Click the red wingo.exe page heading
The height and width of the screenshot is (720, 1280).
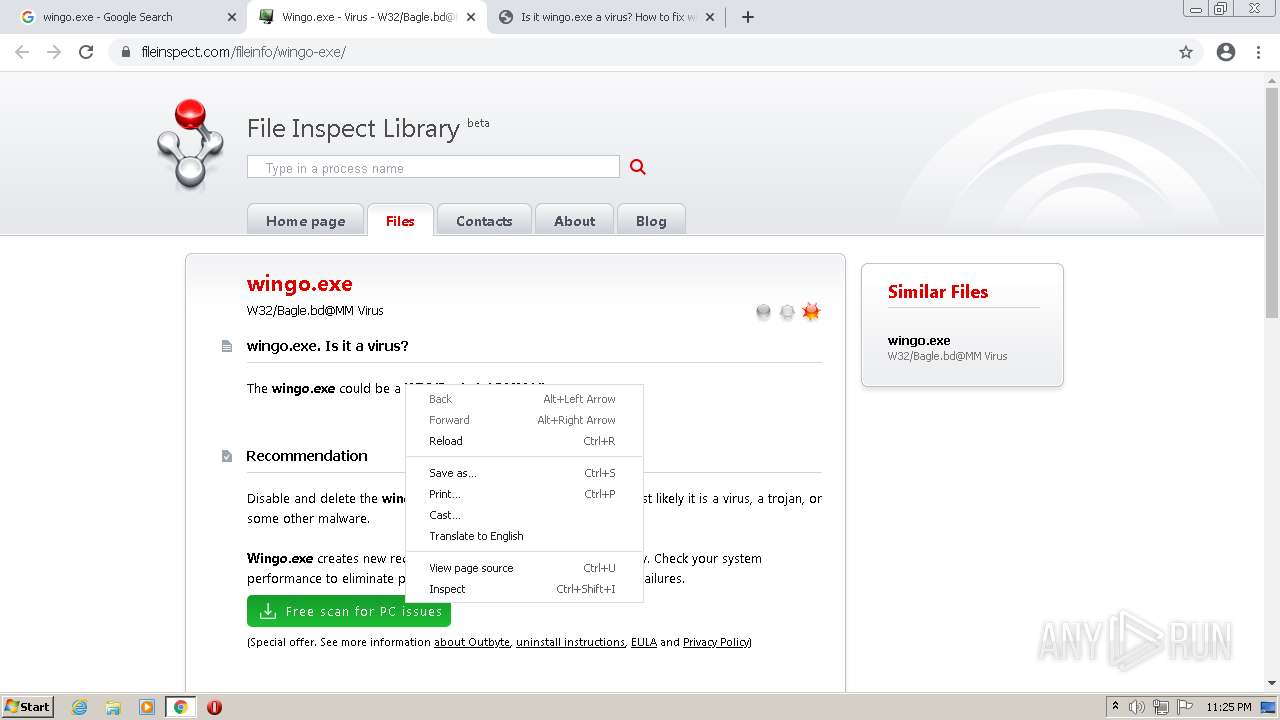(300, 284)
